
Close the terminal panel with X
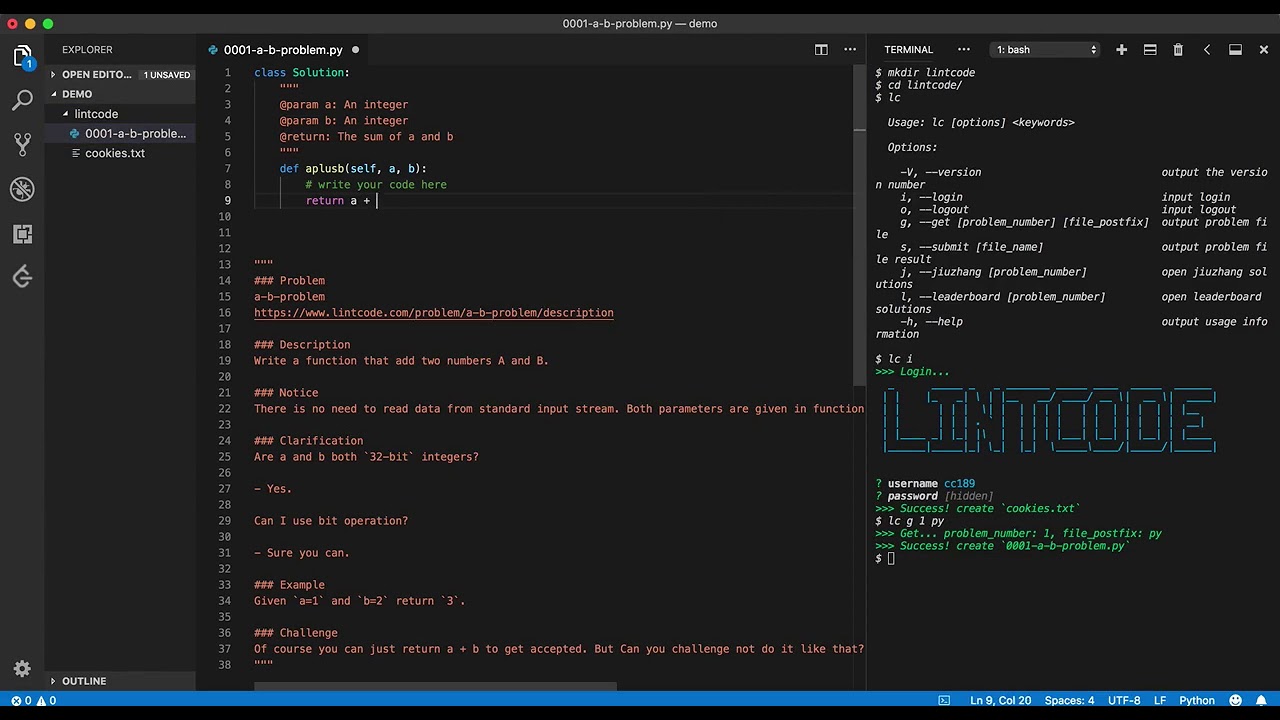(x=1264, y=49)
